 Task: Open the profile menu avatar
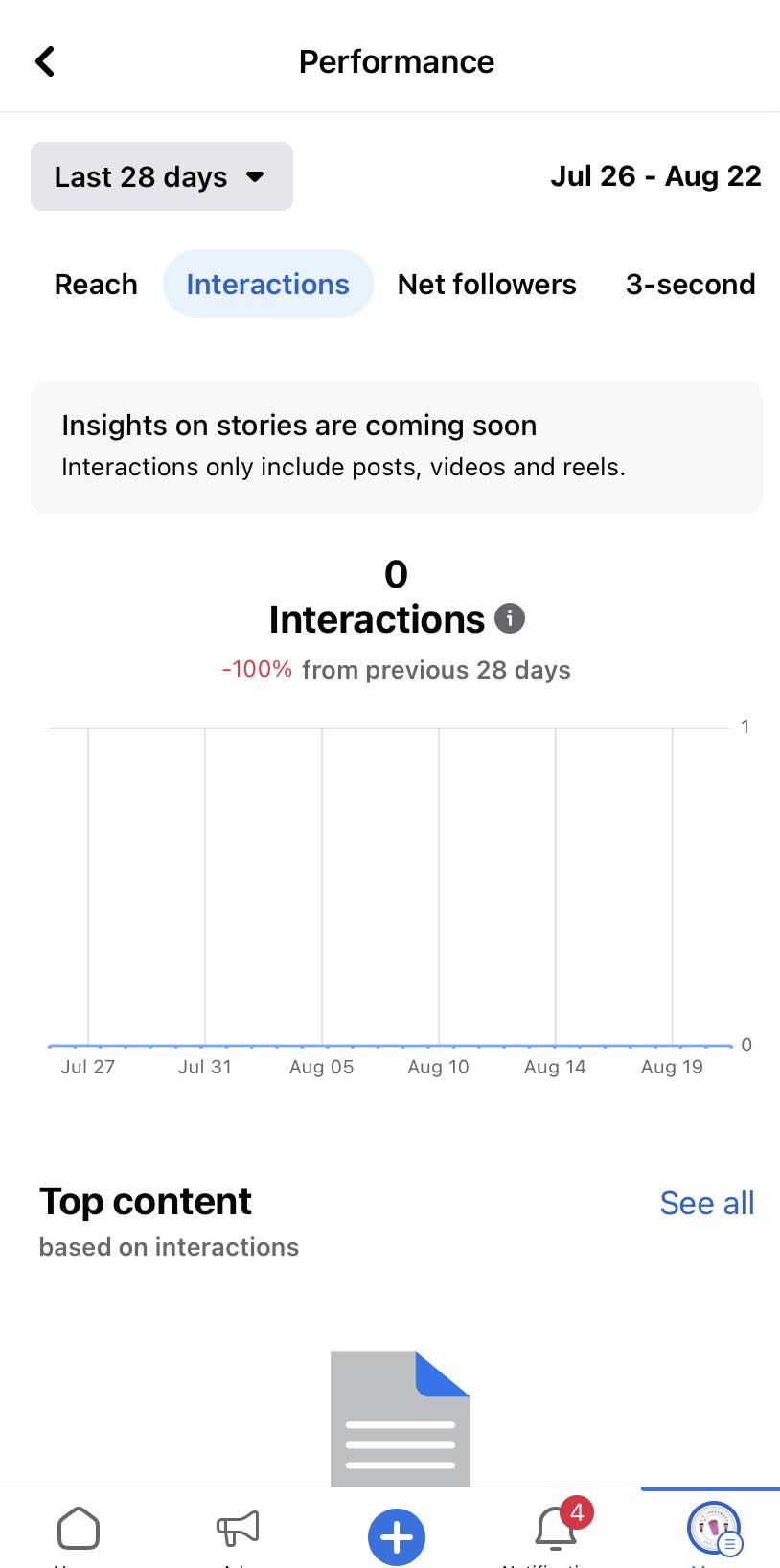tap(714, 1529)
